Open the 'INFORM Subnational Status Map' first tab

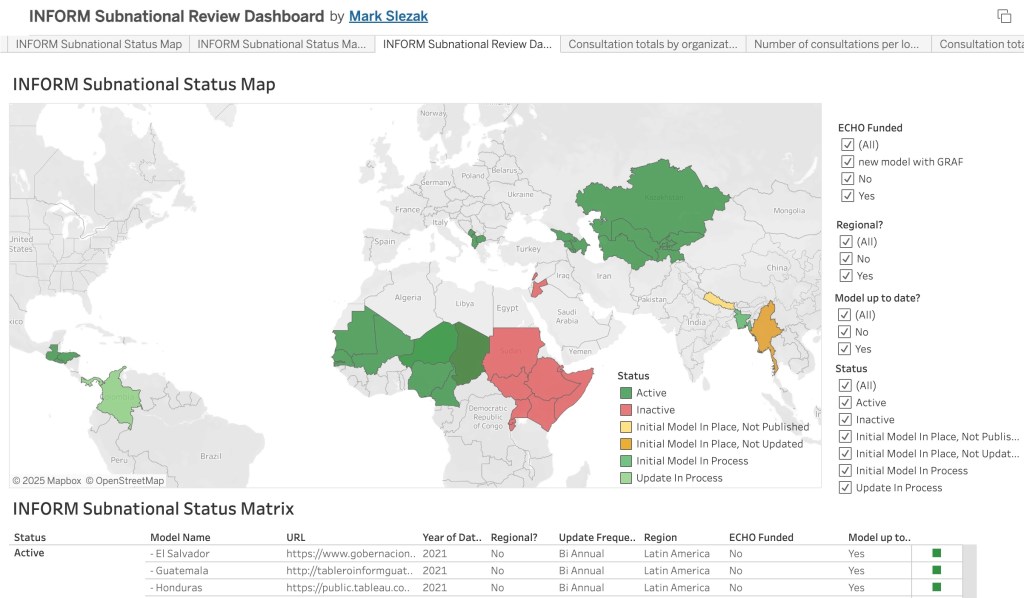(x=98, y=44)
